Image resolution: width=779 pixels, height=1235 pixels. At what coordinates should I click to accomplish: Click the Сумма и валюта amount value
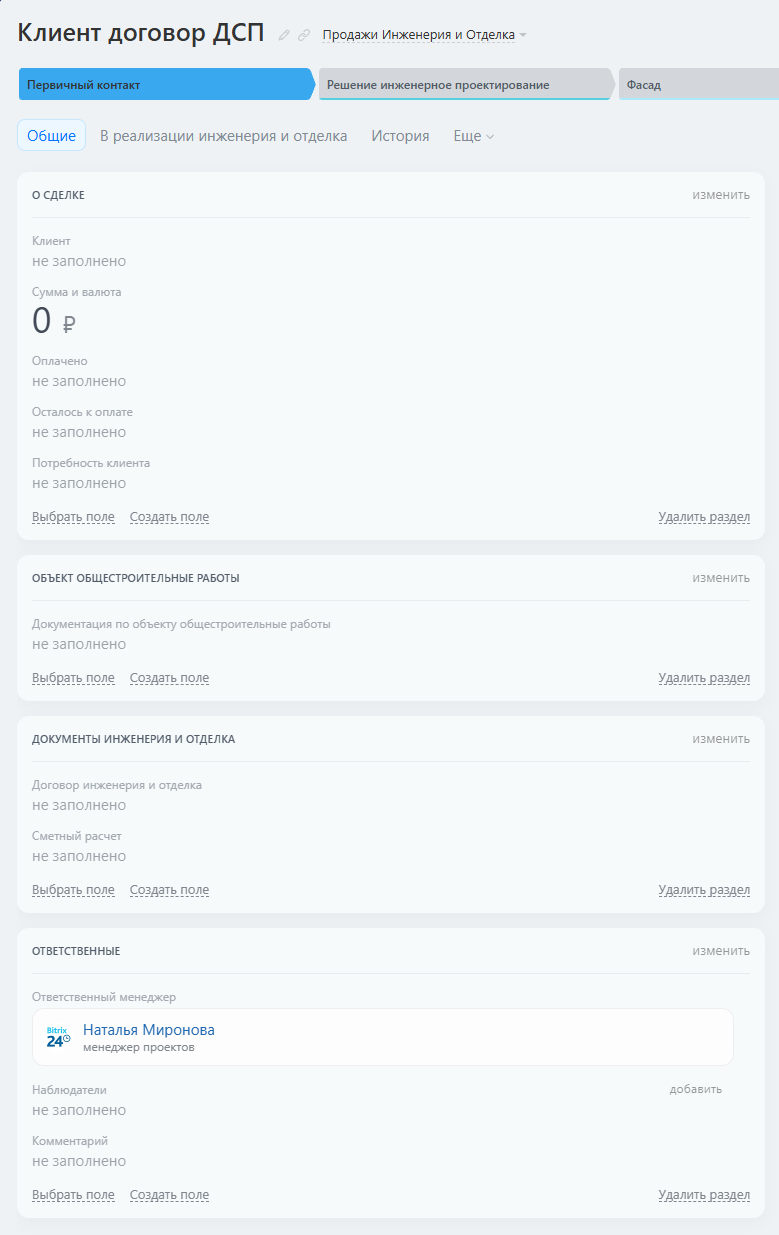(42, 322)
